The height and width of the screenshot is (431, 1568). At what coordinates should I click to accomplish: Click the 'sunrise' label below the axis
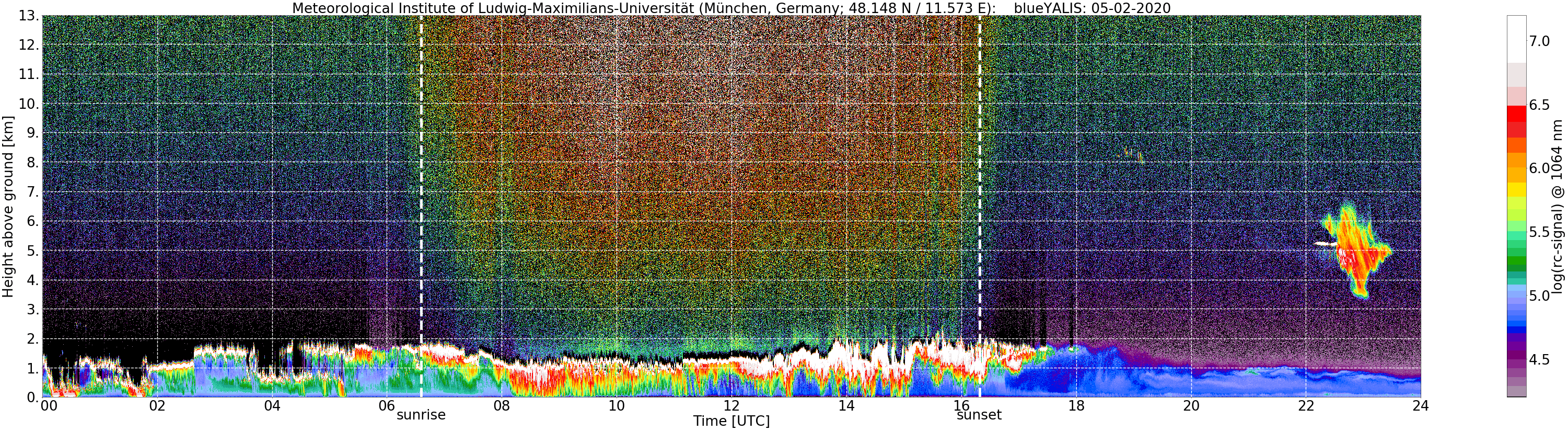pyautogui.click(x=421, y=415)
